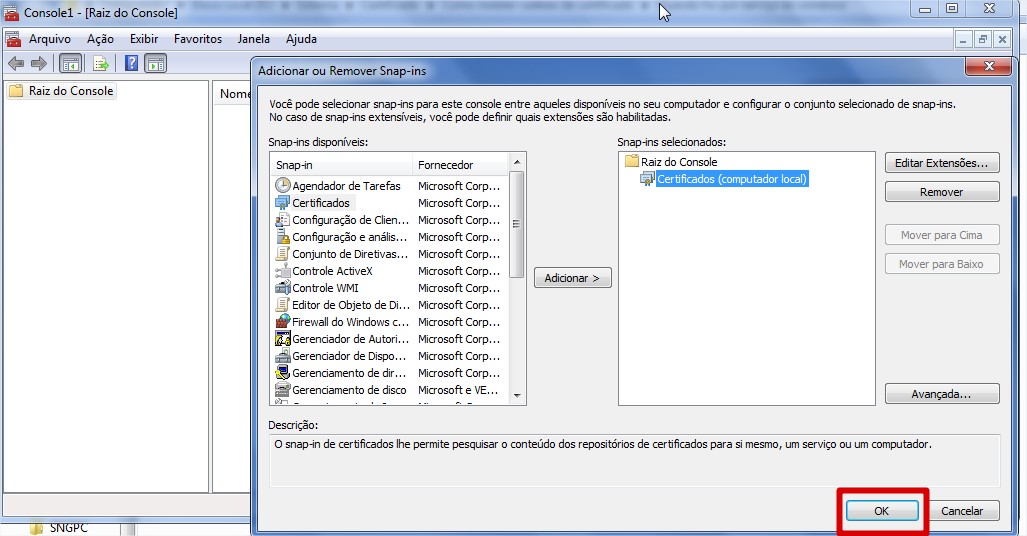This screenshot has height=536, width=1027.
Task: Open the Favoritos menu
Action: pos(198,39)
